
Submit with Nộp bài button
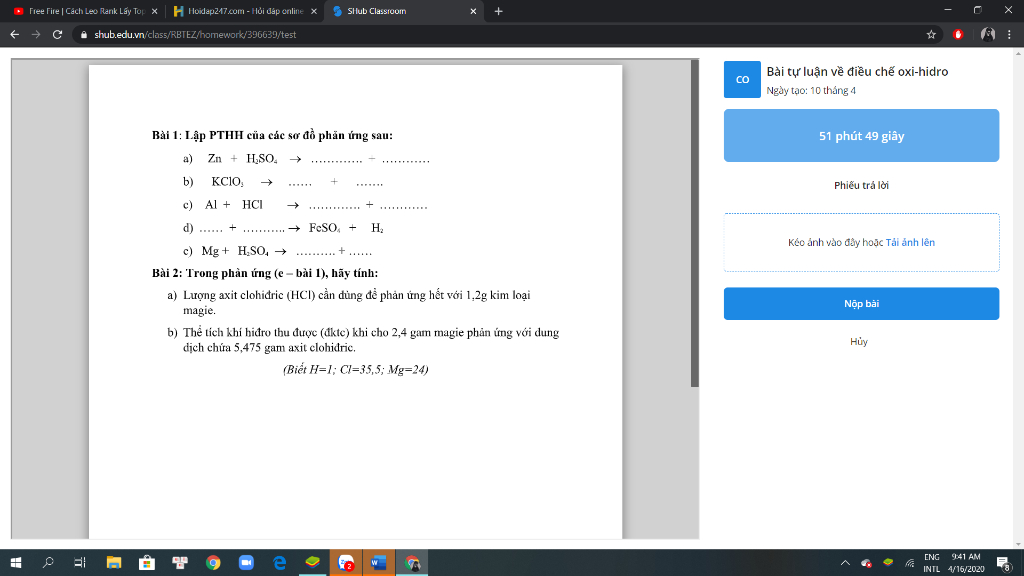861,304
